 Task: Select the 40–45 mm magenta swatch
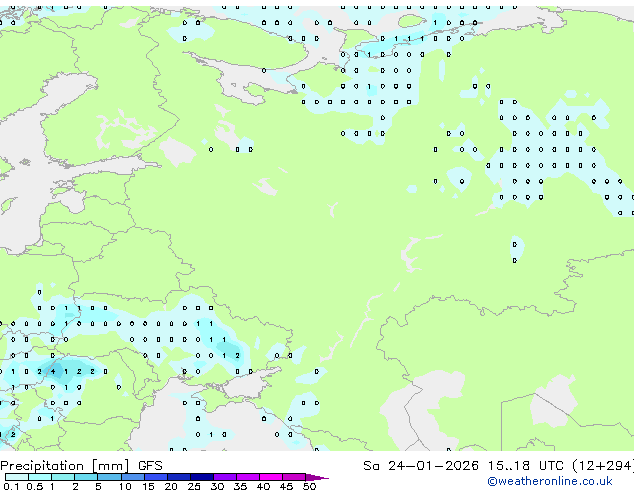271,477
